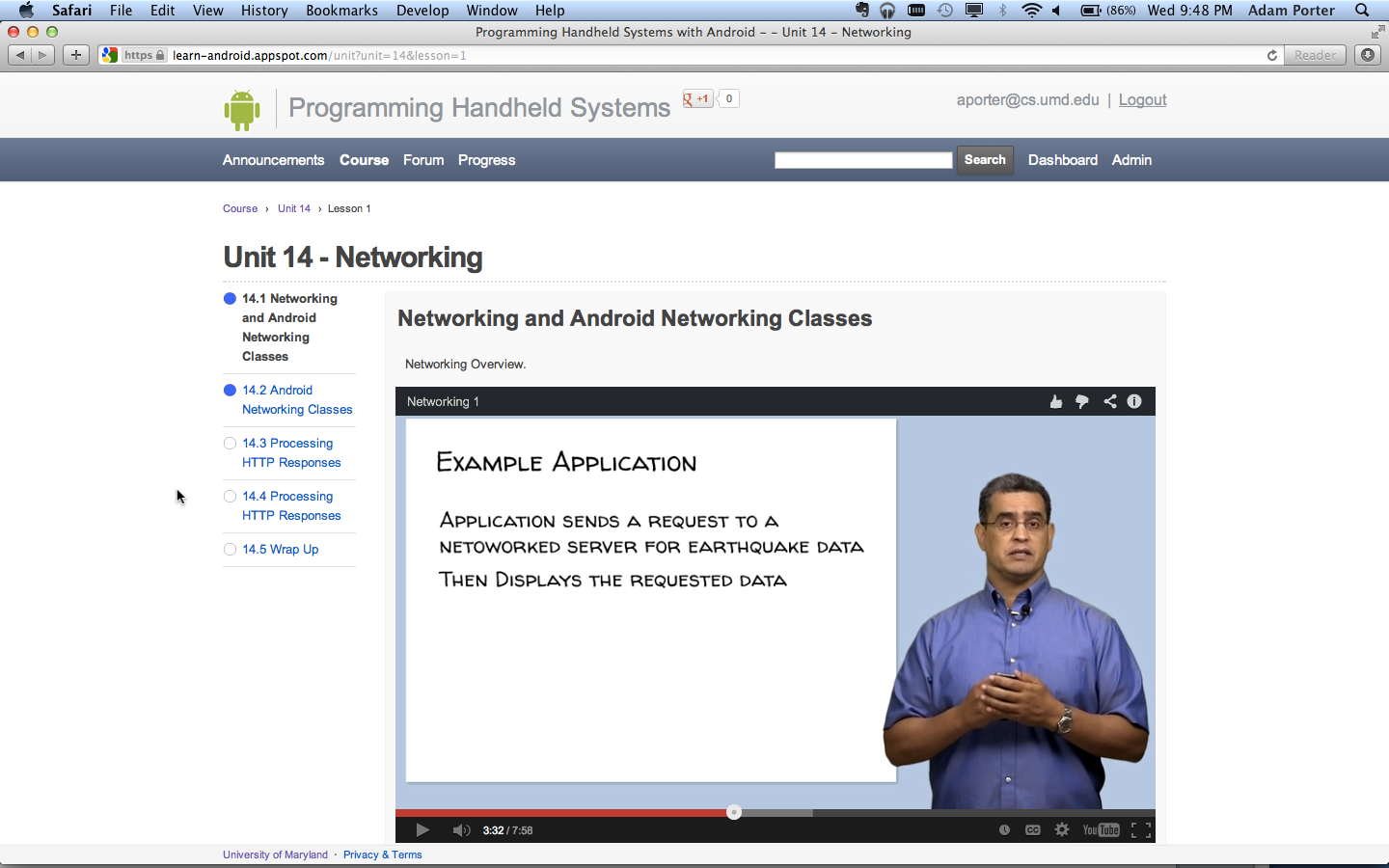The width and height of the screenshot is (1389, 868).
Task: Open lesson 14.5 Wrap Up
Action: click(x=280, y=550)
